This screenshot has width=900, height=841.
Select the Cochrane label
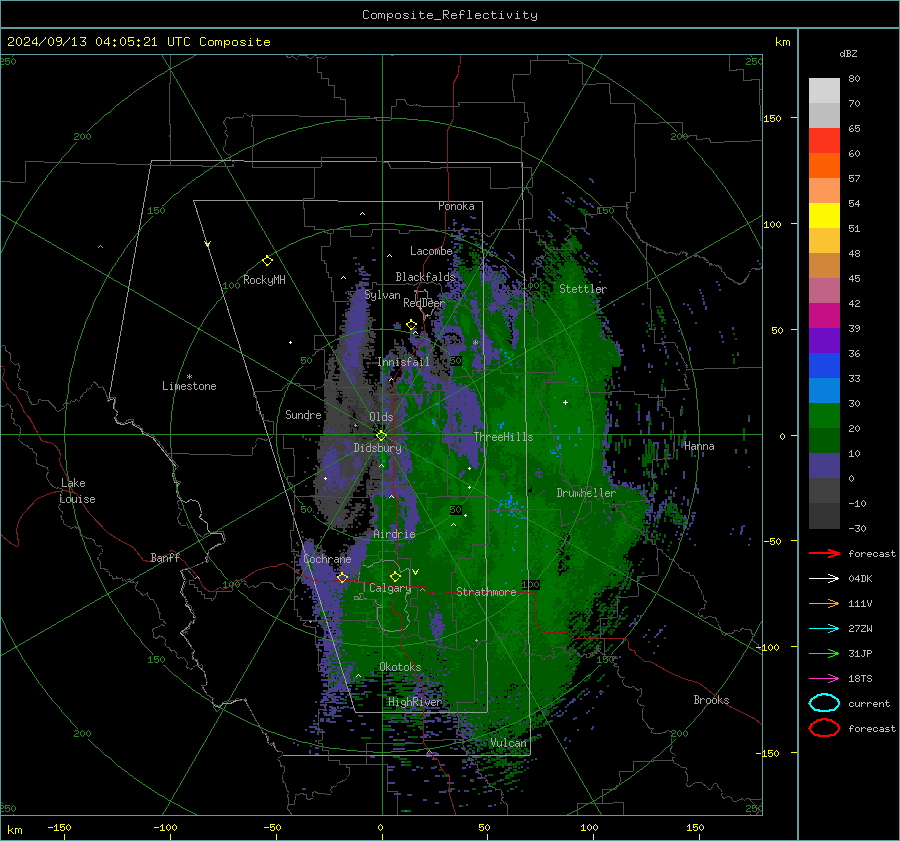point(327,559)
